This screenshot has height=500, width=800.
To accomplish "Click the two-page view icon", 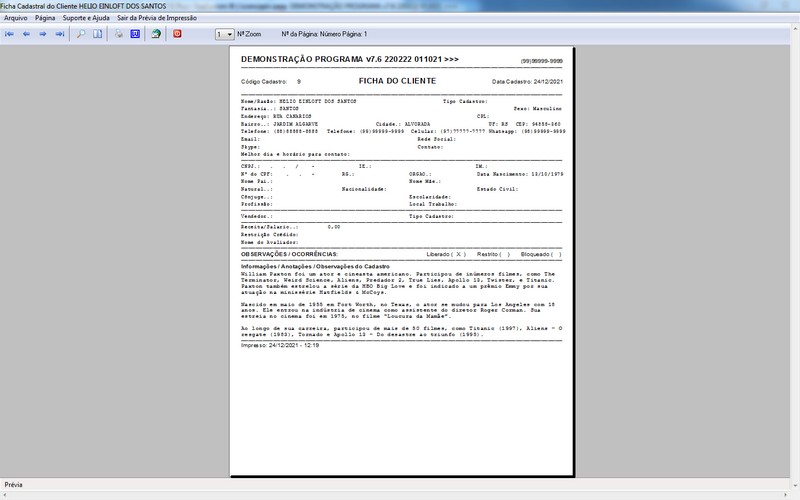I will (97, 34).
